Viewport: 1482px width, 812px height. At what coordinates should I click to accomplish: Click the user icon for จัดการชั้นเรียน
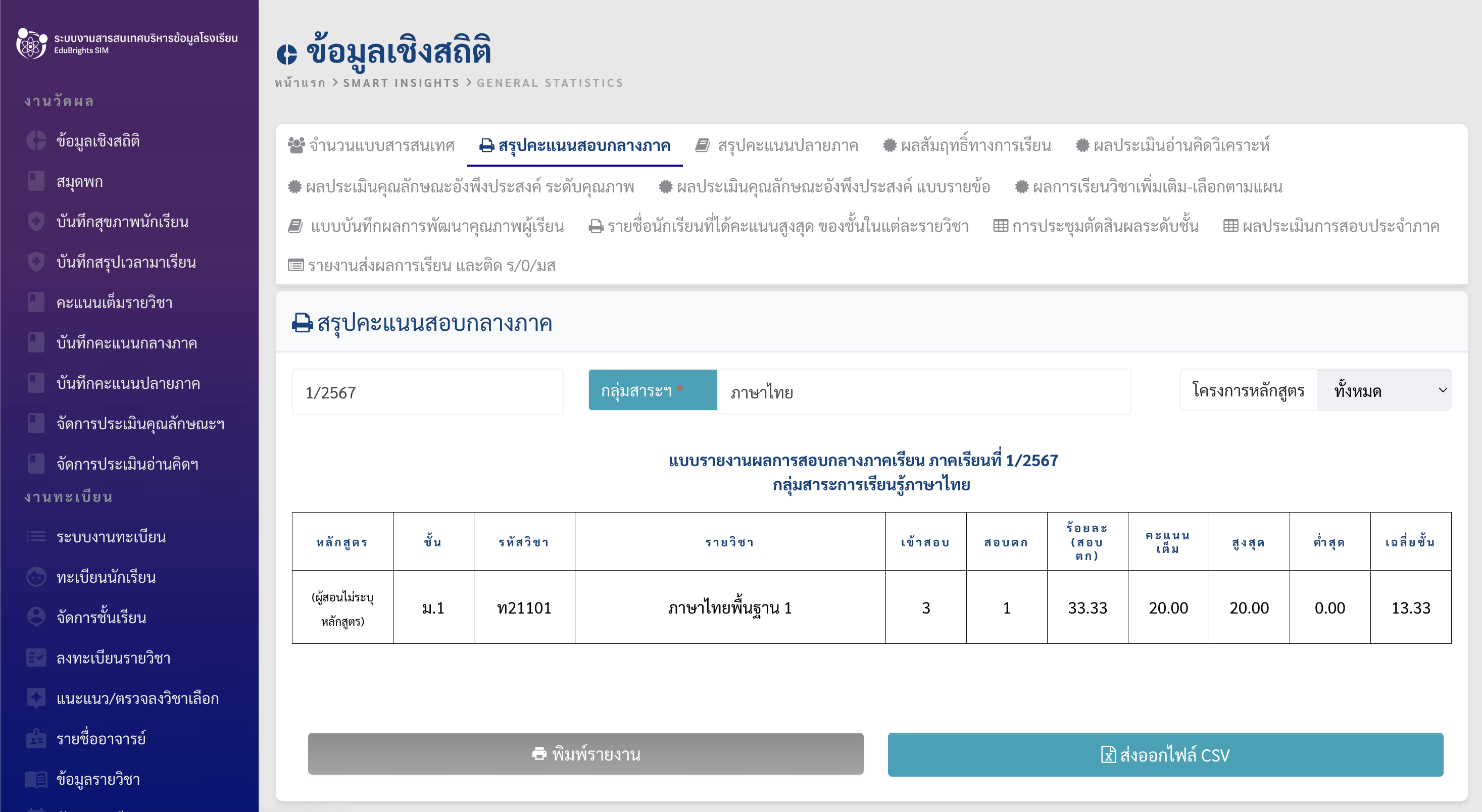36,617
